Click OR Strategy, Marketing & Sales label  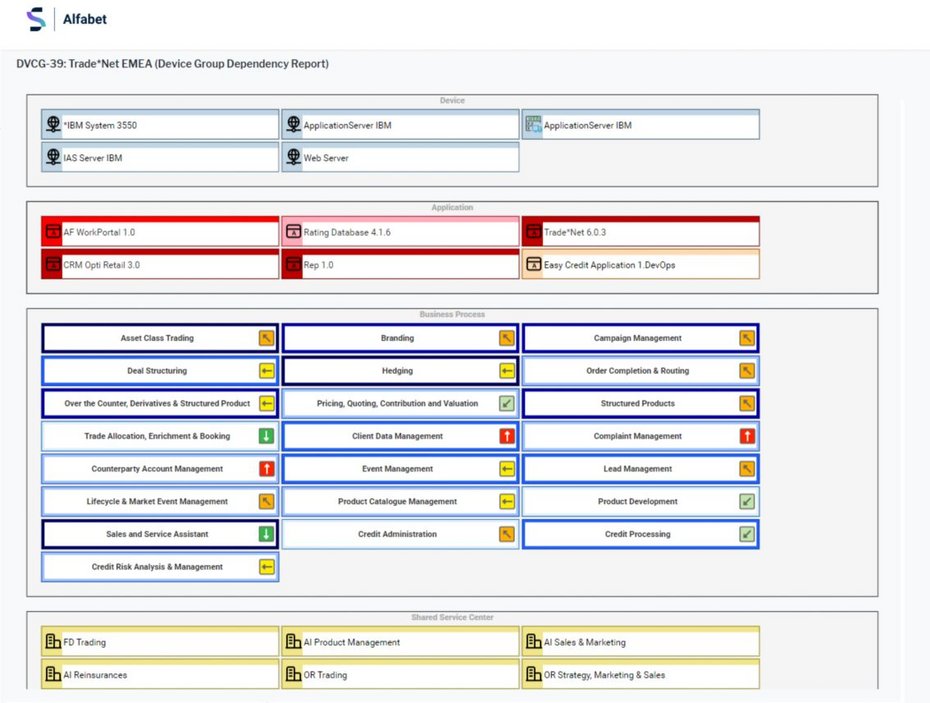click(x=604, y=675)
